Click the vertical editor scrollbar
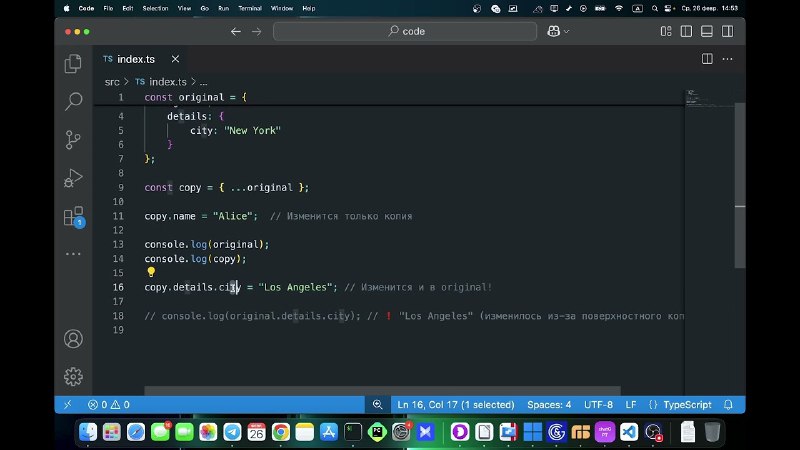The height and width of the screenshot is (450, 800). [740, 185]
